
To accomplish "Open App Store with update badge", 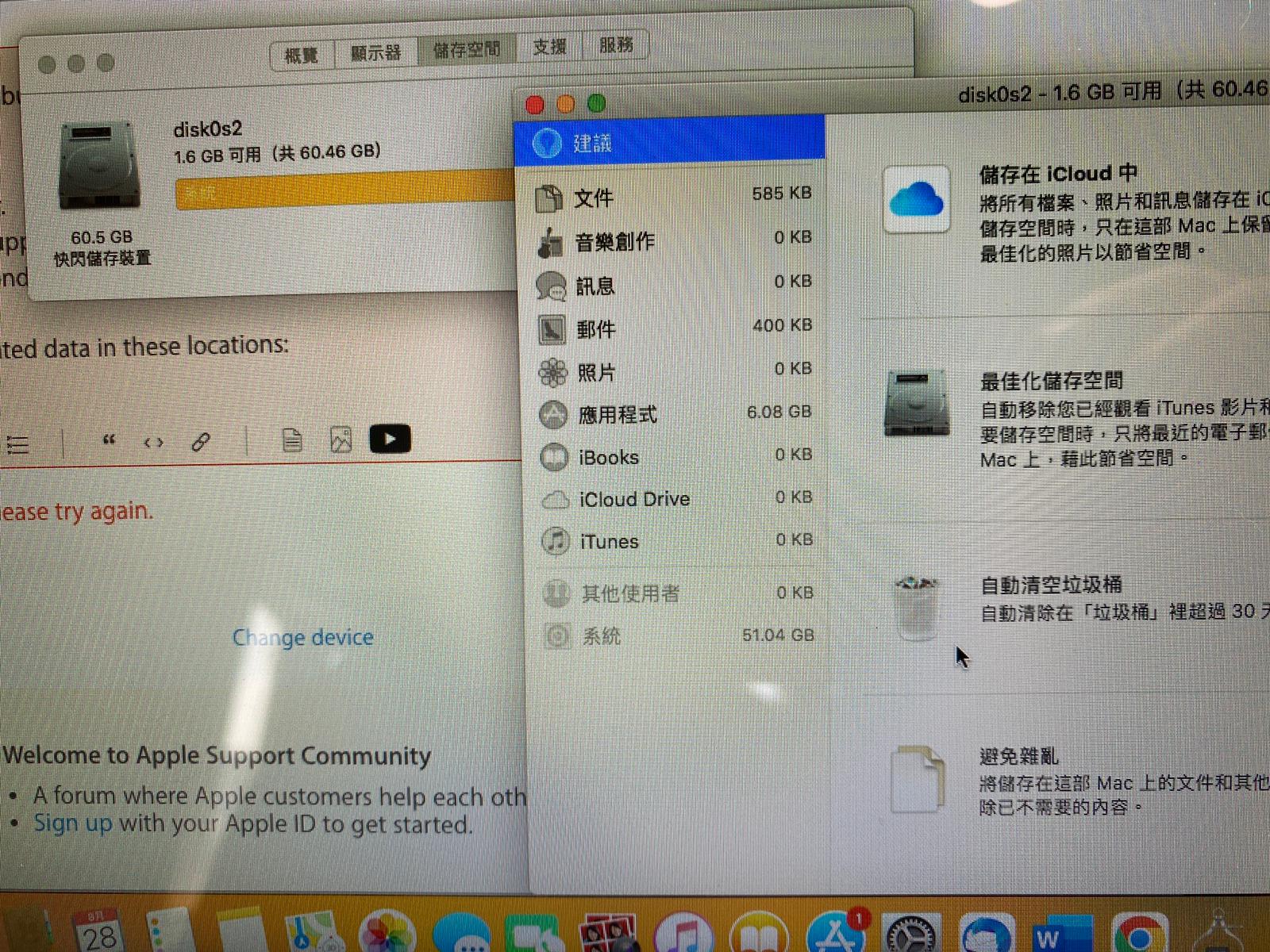I will point(834,931).
